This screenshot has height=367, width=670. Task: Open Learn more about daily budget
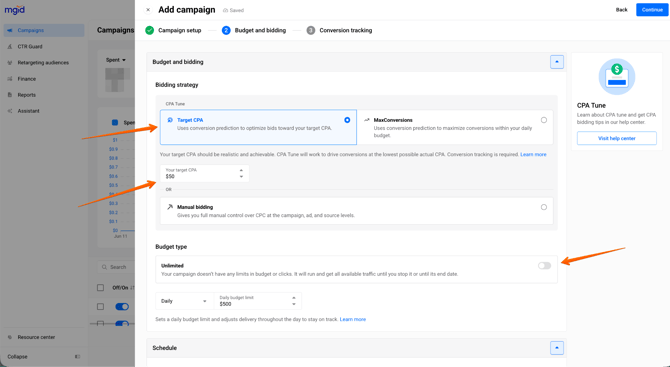coord(353,319)
